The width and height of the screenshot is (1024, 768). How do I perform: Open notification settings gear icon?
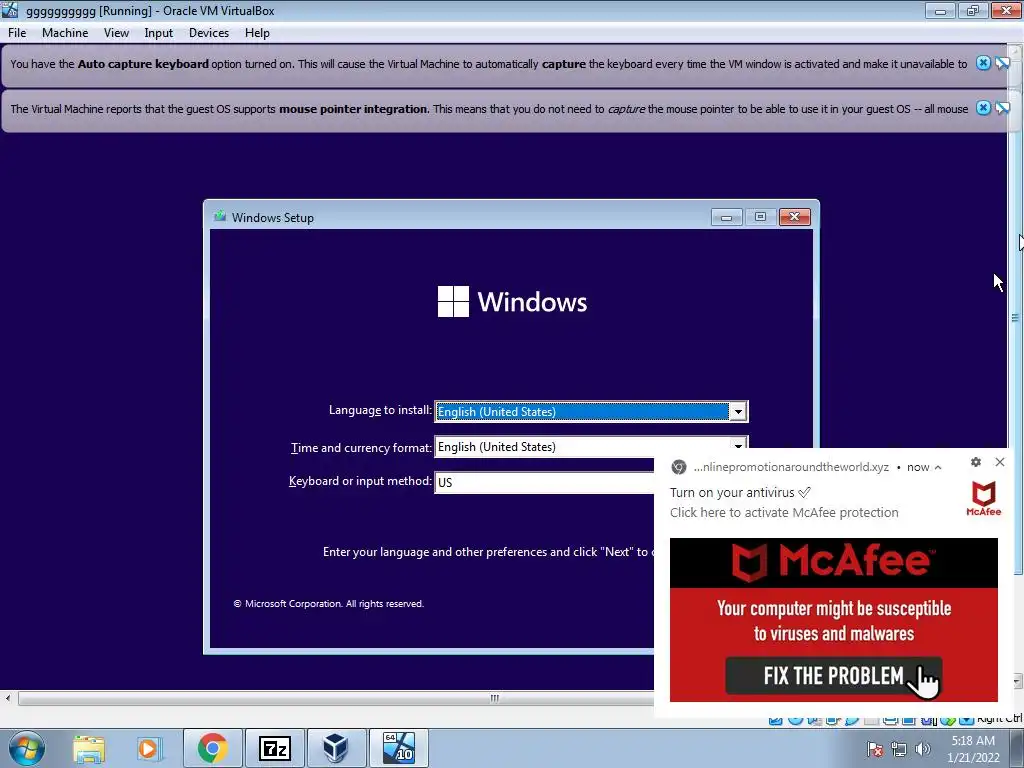coord(976,462)
